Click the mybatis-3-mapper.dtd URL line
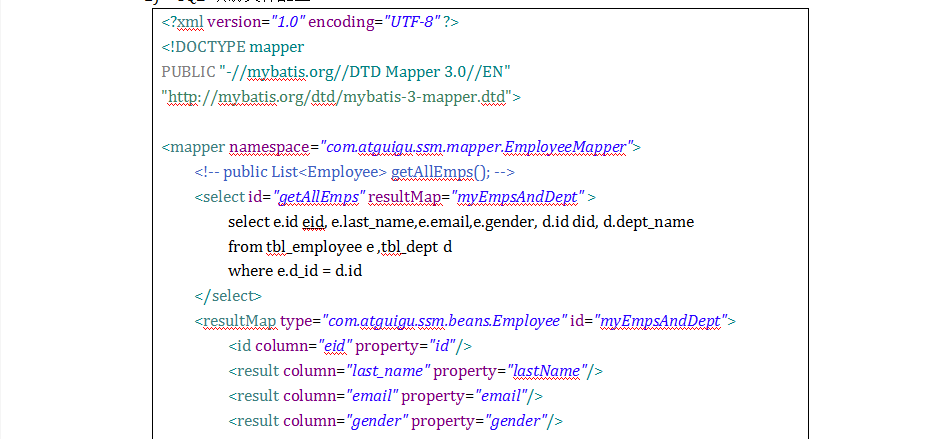 click(341, 97)
